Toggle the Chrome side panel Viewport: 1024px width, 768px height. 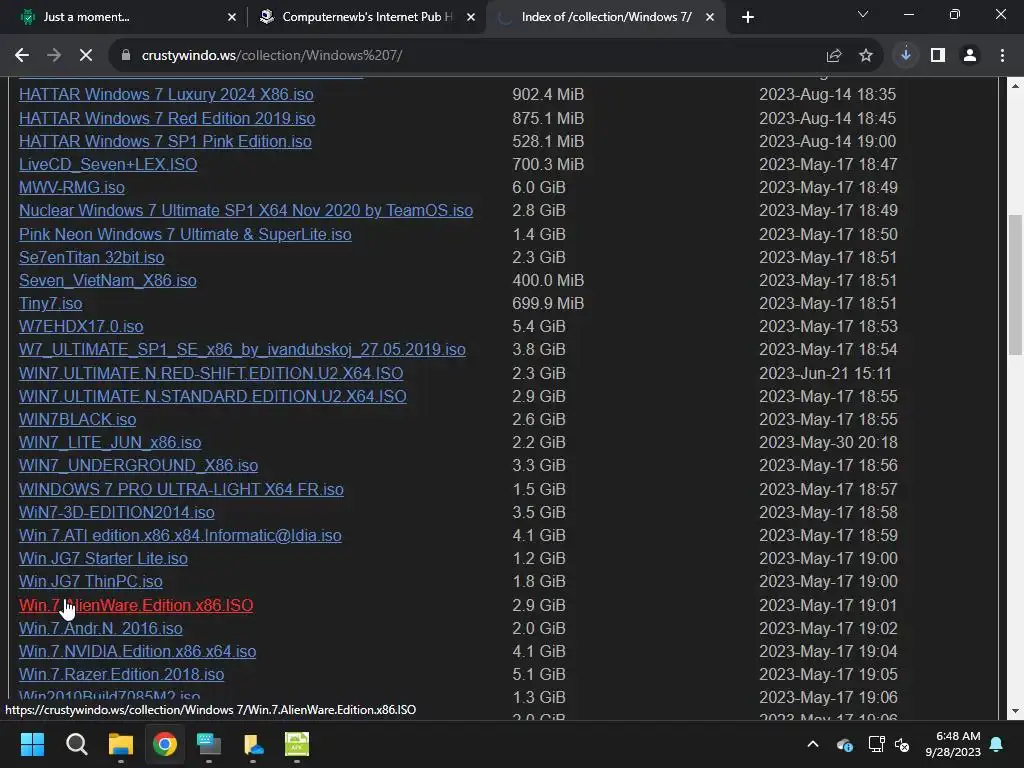938,56
